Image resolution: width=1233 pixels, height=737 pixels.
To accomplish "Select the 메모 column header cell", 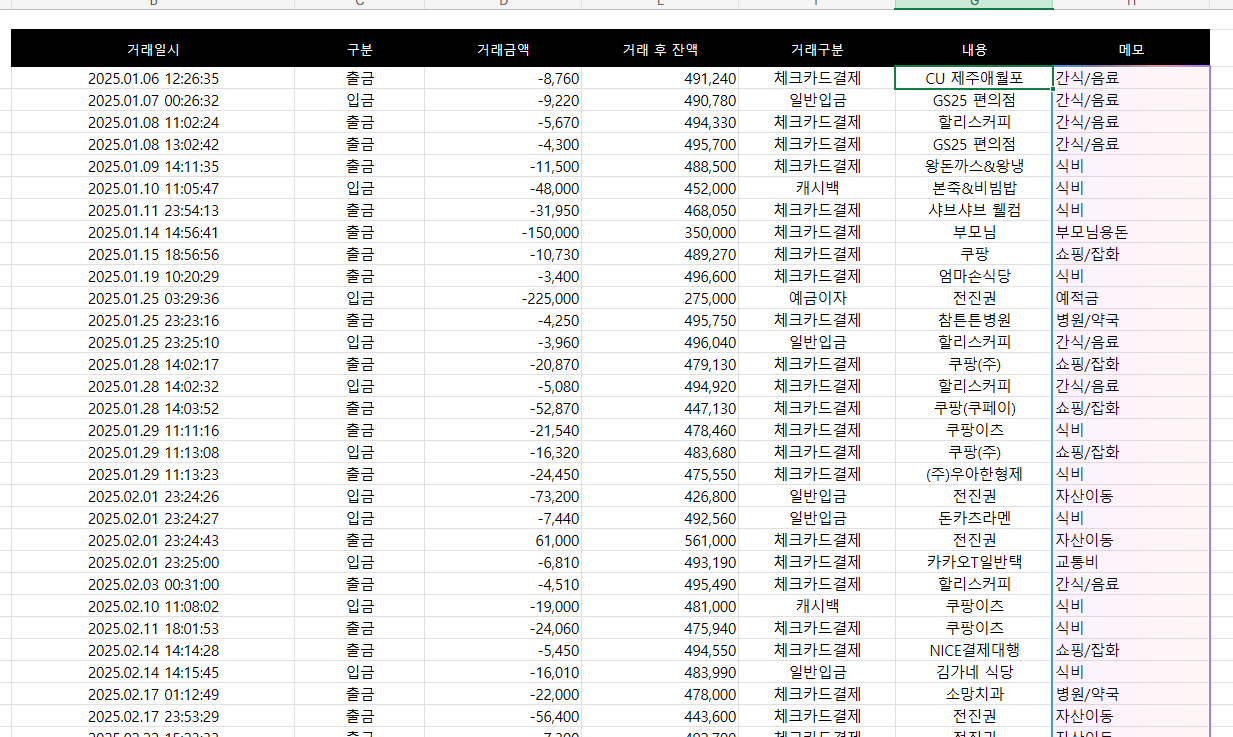I will pos(1131,49).
